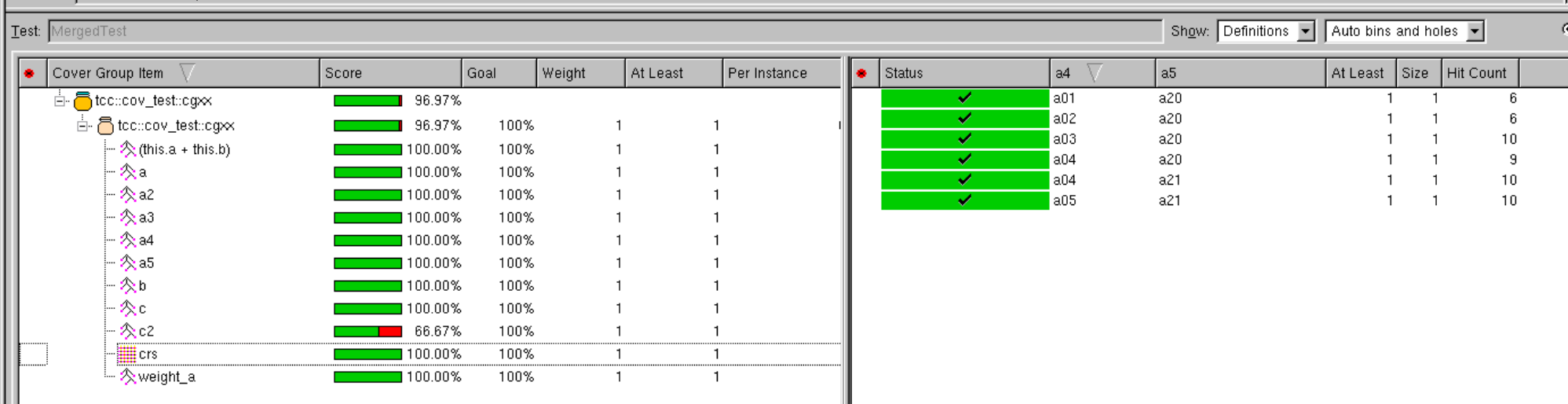Click the sort arrow in the a4 column header
This screenshot has height=404, width=1568.
(1095, 73)
